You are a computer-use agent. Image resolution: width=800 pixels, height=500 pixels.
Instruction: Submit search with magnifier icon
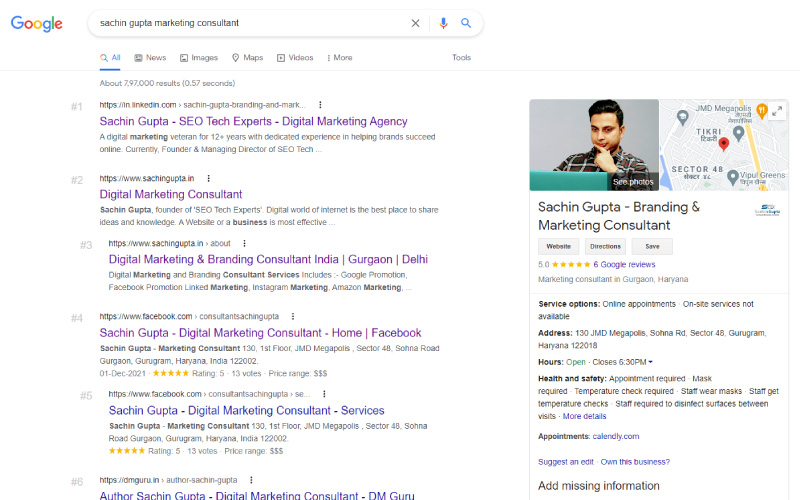tap(466, 23)
